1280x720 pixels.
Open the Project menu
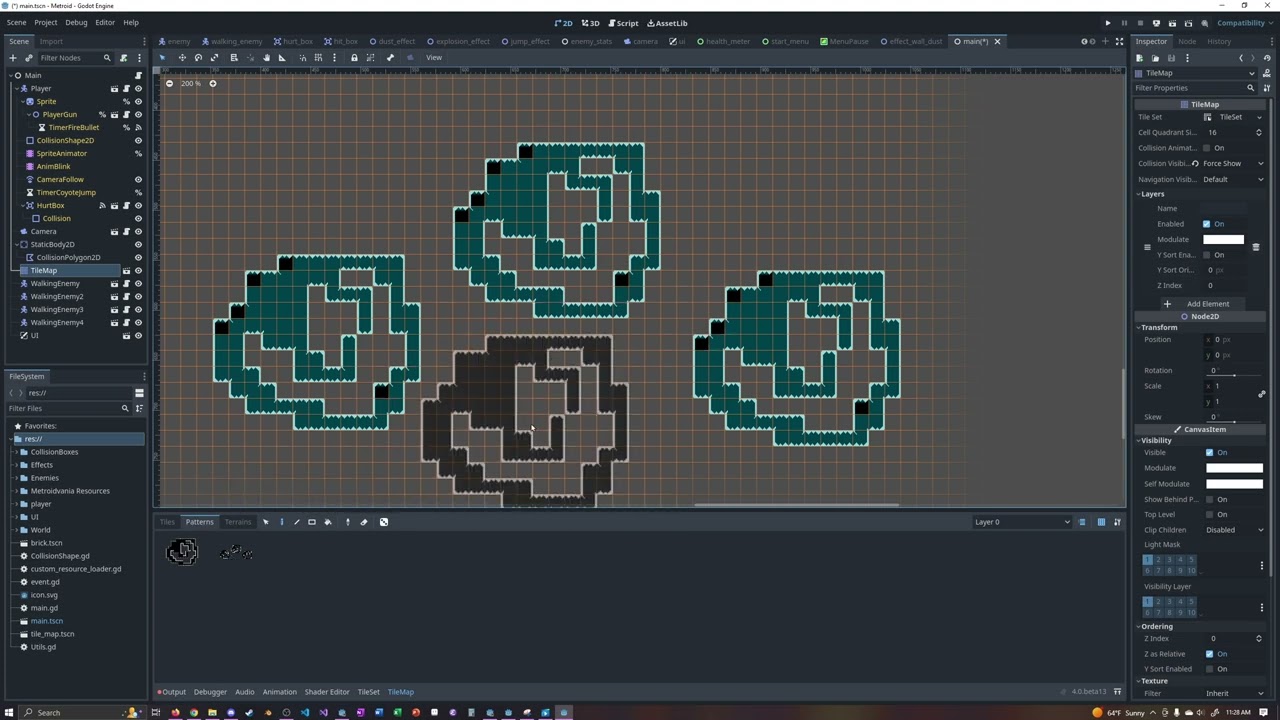(x=46, y=22)
